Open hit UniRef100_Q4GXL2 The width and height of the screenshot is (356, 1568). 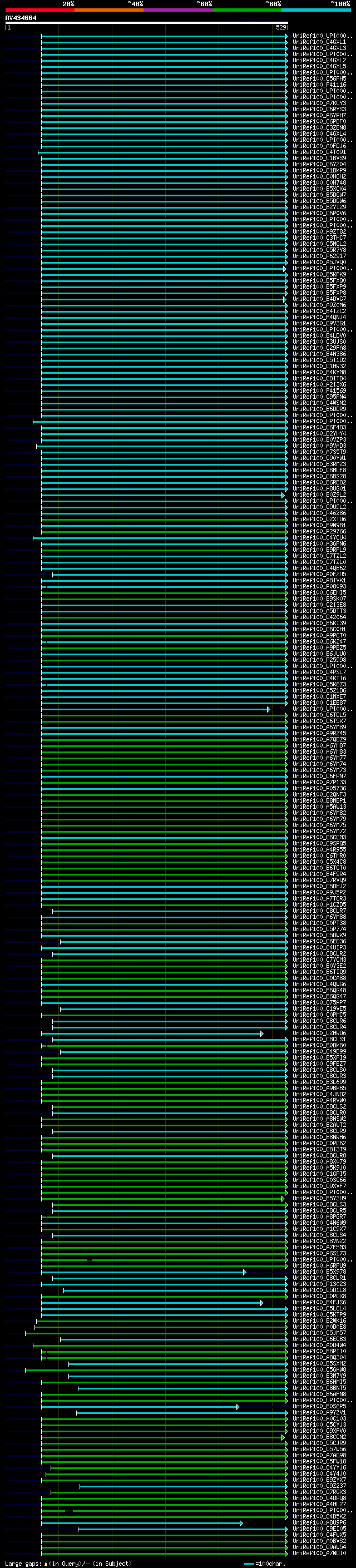click(319, 61)
